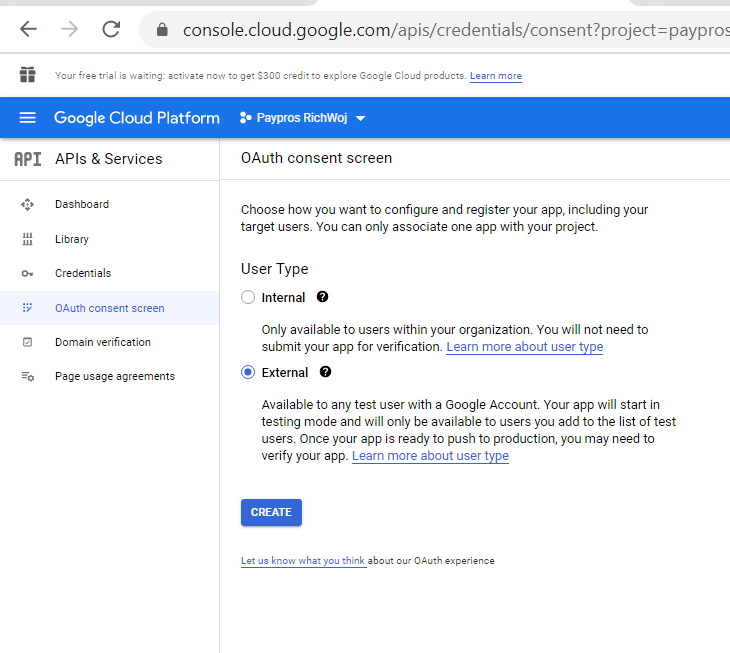
Task: Open Page usage agreements
Action: click(109, 376)
